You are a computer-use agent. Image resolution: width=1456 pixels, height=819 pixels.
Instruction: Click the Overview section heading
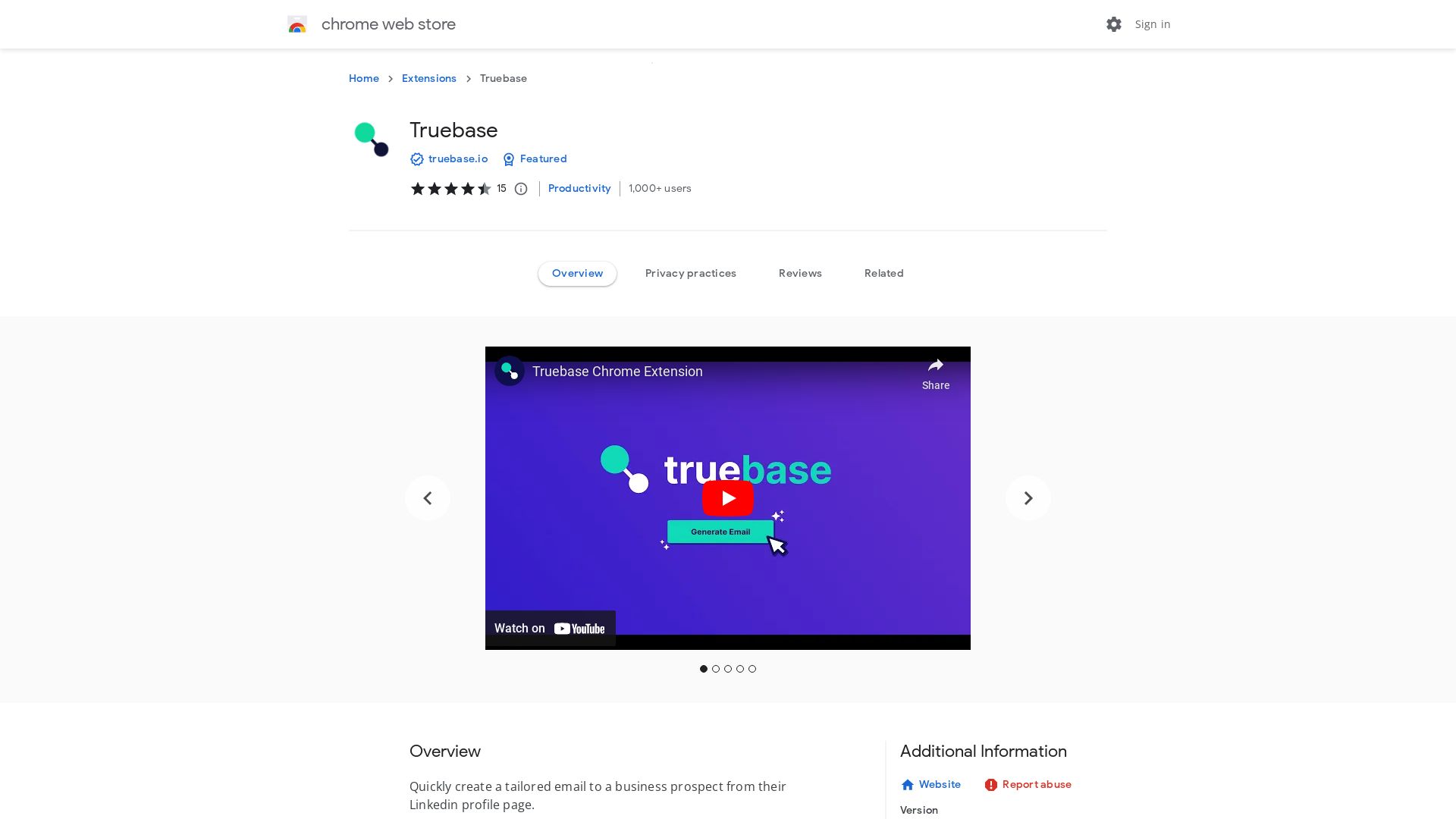coord(445,752)
